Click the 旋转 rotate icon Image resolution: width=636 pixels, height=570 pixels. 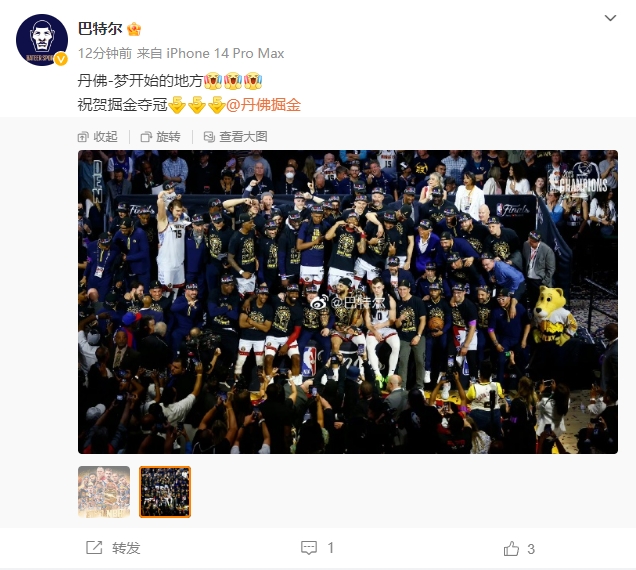pyautogui.click(x=146, y=137)
